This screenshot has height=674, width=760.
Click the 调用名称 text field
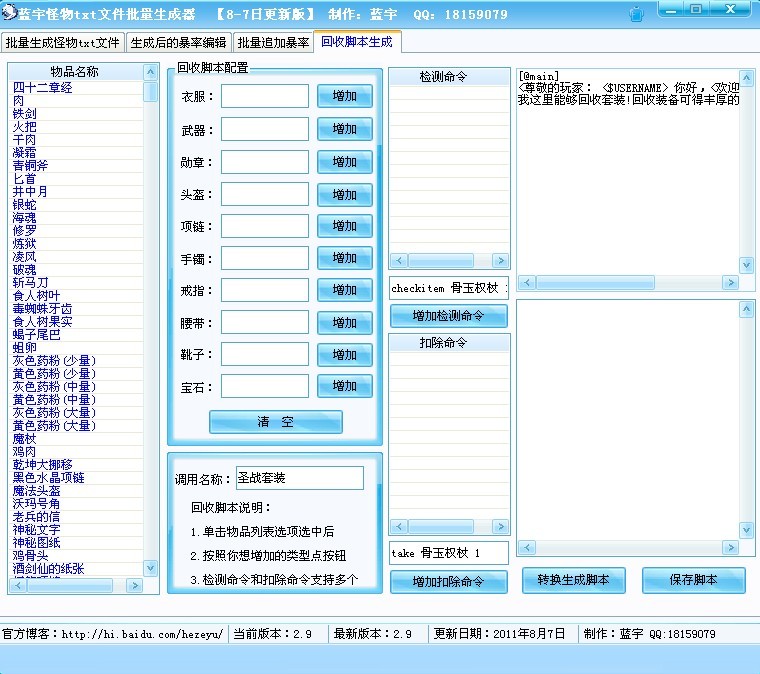pyautogui.click(x=300, y=478)
